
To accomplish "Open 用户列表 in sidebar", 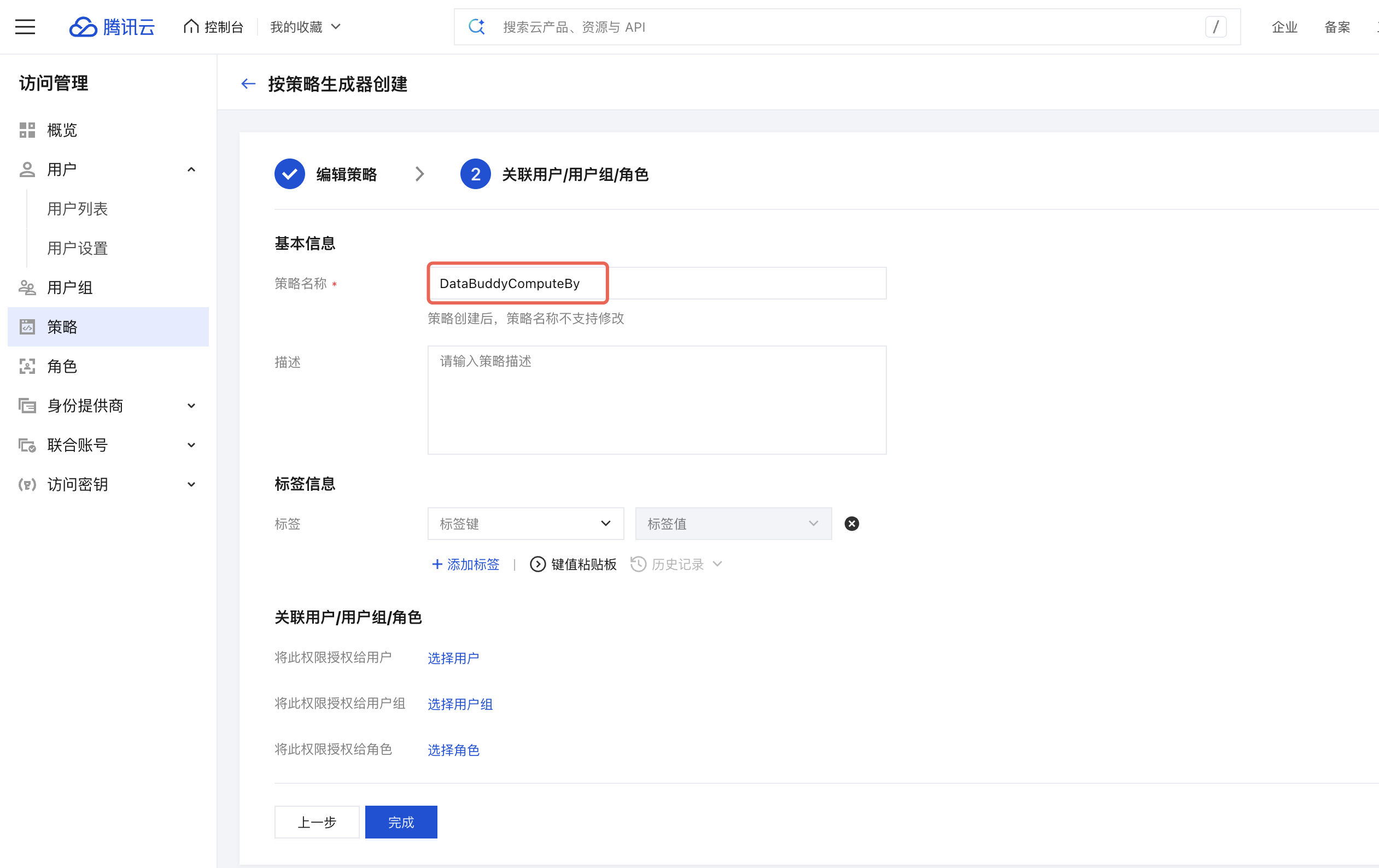I will point(77,209).
